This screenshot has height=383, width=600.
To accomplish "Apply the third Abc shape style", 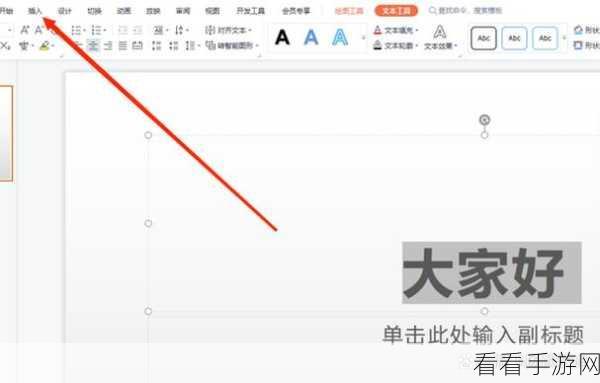I will [545, 38].
